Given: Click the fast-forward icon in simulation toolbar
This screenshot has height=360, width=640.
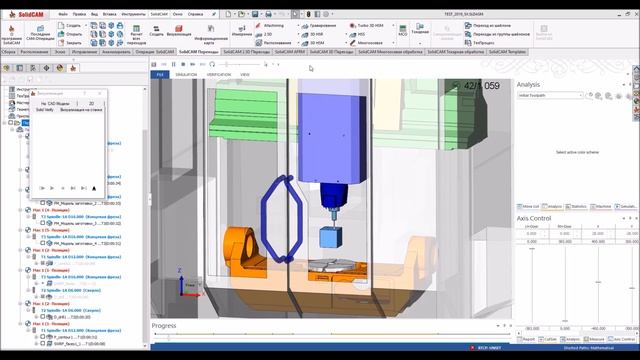Looking at the screenshot, I should [x=193, y=64].
